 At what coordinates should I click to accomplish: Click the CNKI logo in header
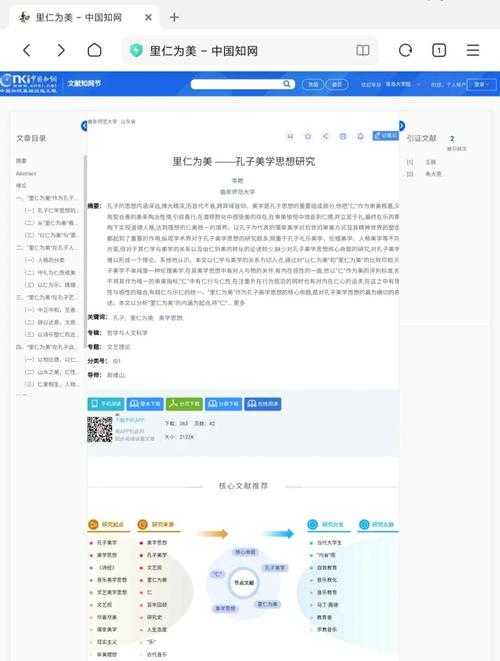pyautogui.click(x=29, y=83)
